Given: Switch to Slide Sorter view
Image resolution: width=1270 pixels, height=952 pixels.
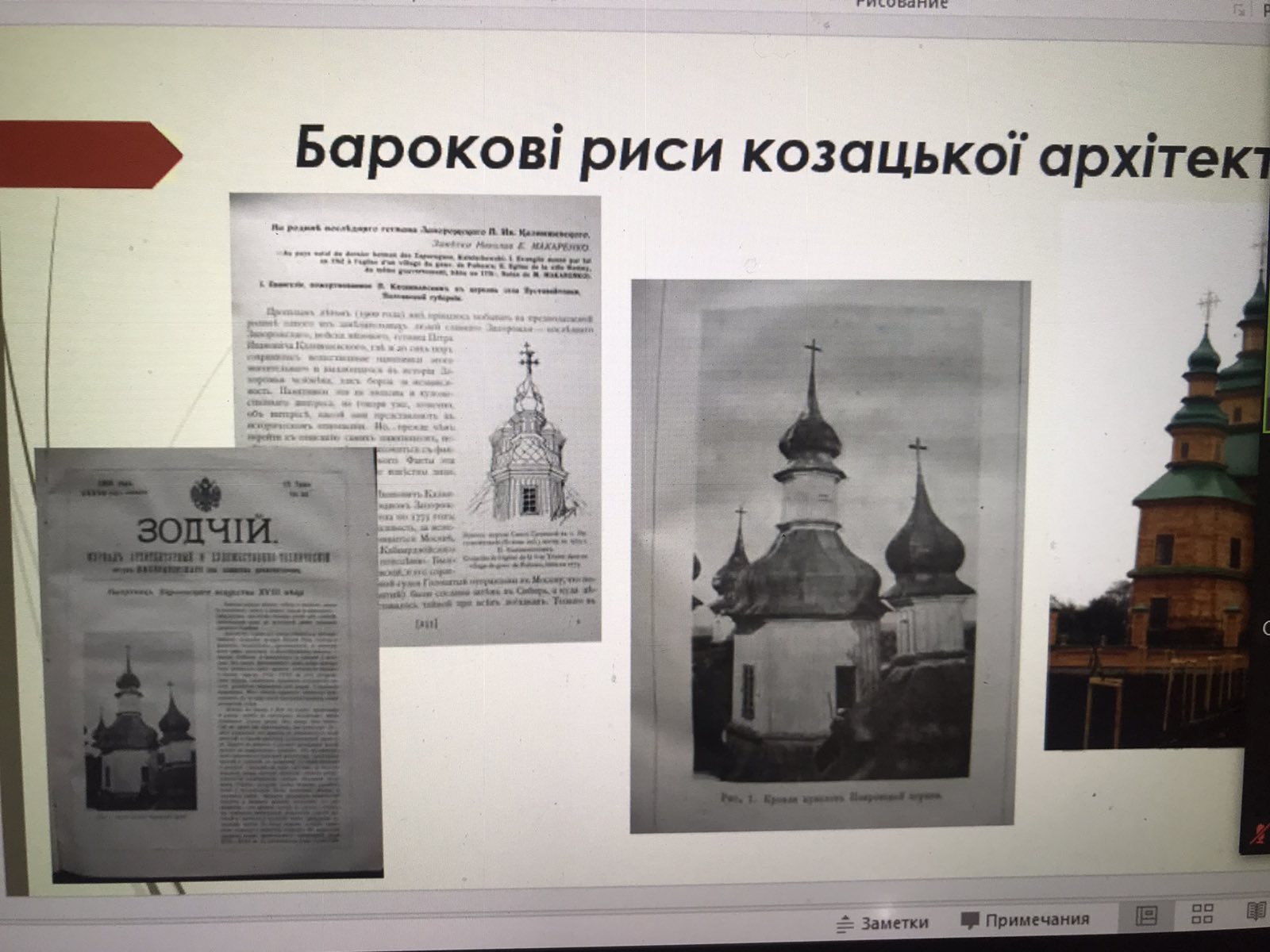Looking at the screenshot, I should tap(1203, 913).
